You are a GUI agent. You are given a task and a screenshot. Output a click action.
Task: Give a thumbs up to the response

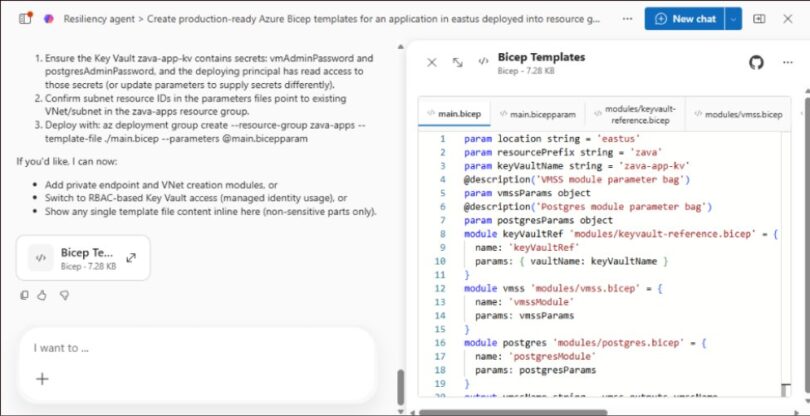click(x=42, y=295)
